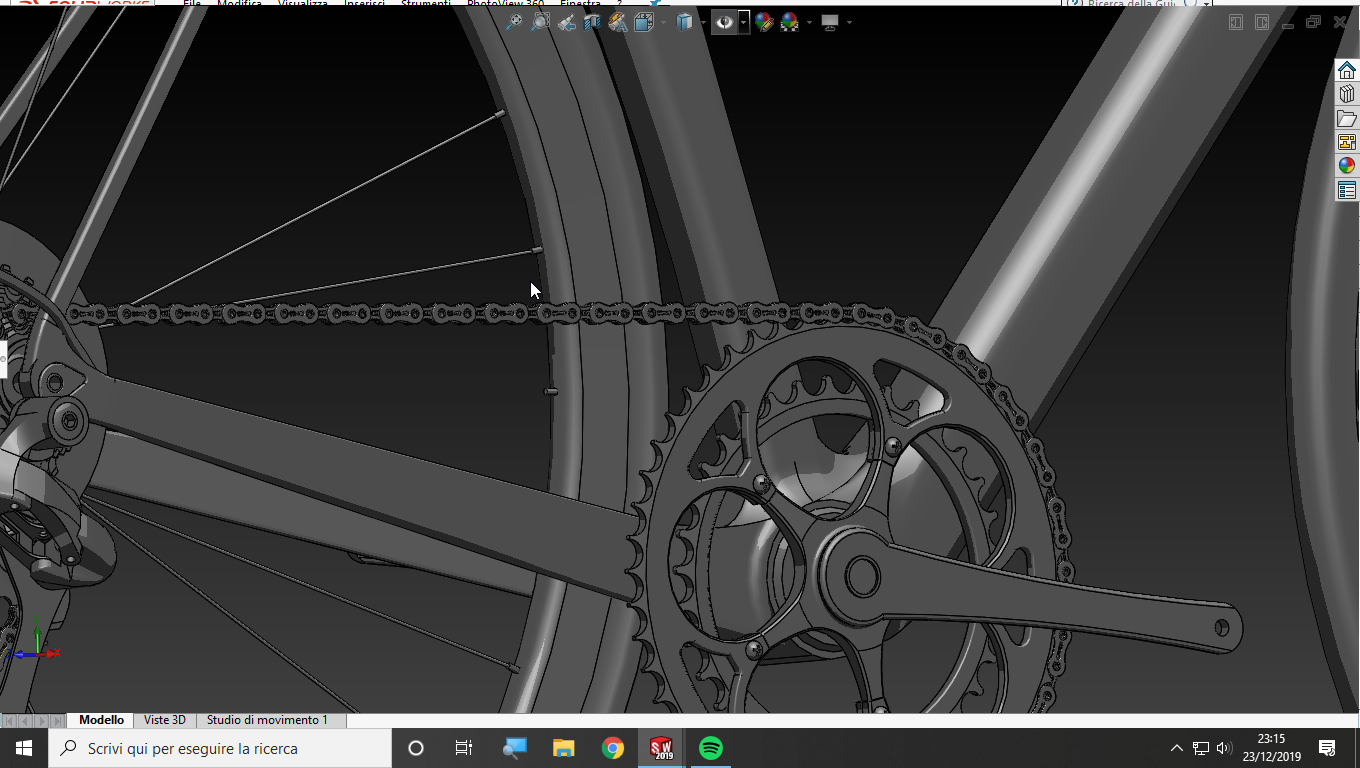Open the Windows Start menu
This screenshot has height=768, width=1360.
(x=24, y=748)
